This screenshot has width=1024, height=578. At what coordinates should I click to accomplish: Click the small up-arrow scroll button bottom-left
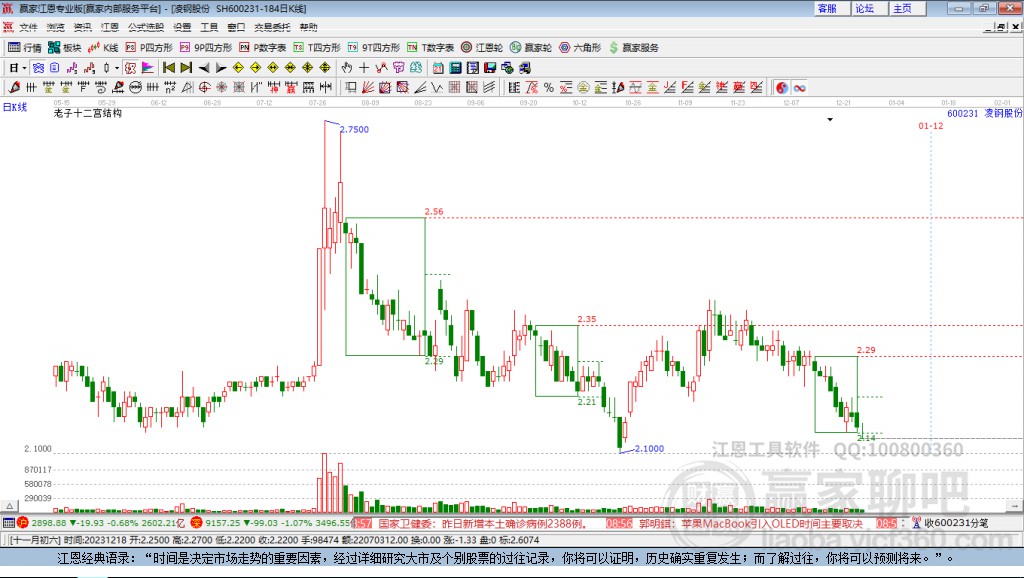[9, 506]
